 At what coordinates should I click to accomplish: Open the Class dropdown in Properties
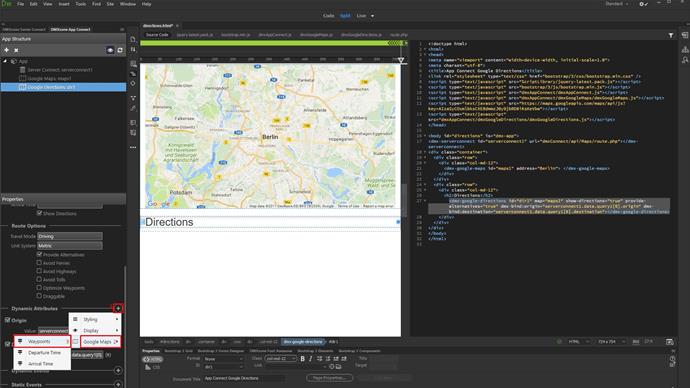pyautogui.click(x=280, y=359)
